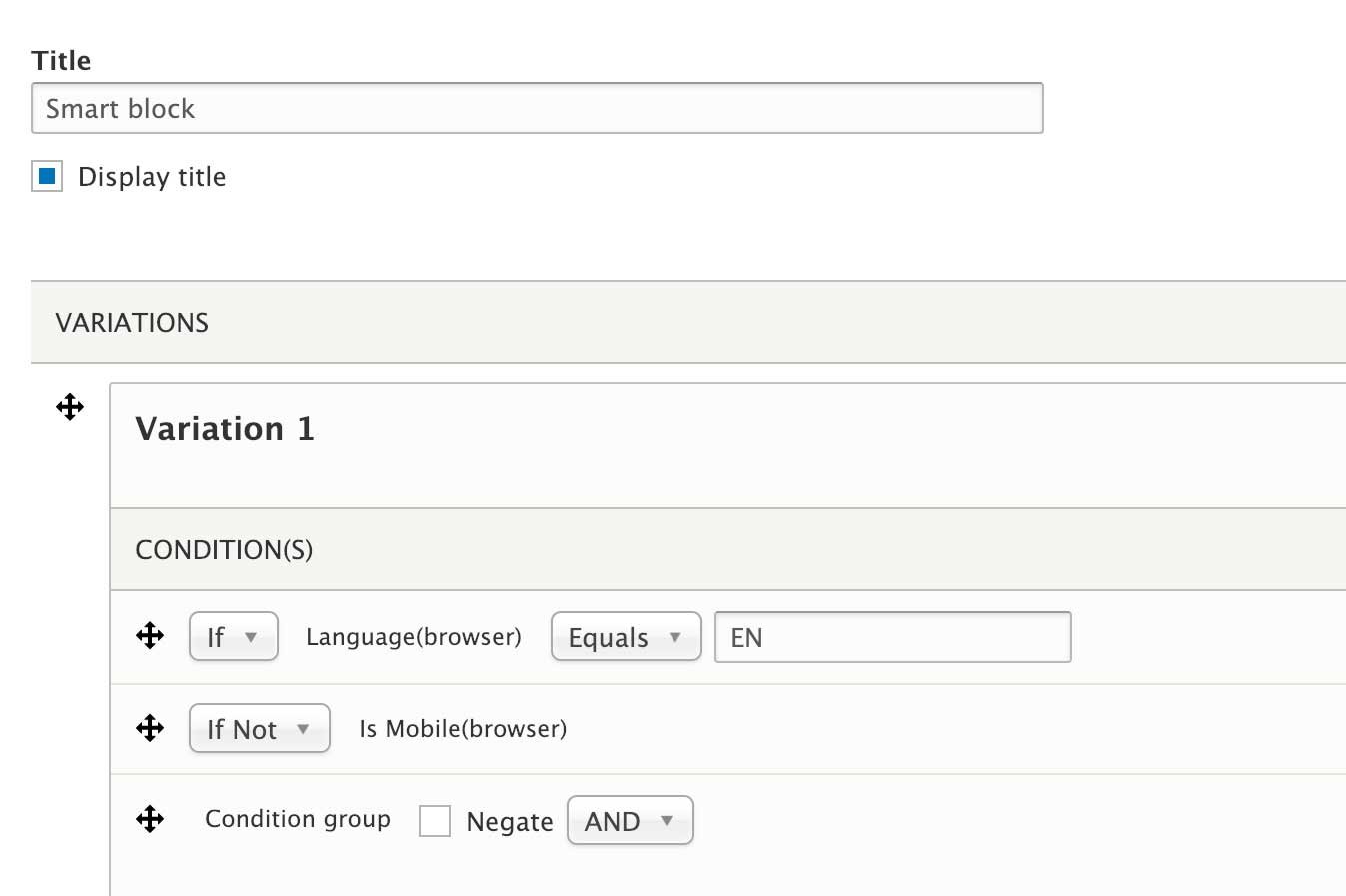
Task: Collapse the CONDITION(S) section header
Action: click(x=728, y=549)
